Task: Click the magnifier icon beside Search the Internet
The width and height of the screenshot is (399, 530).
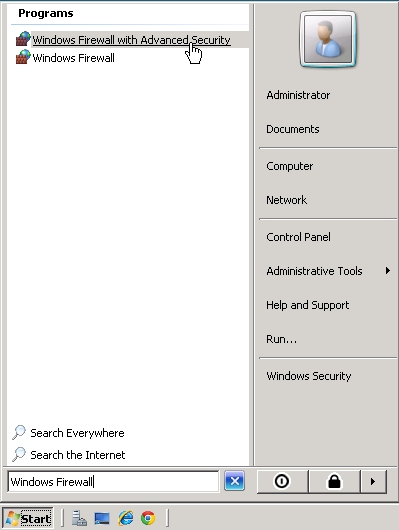Action: tap(19, 454)
